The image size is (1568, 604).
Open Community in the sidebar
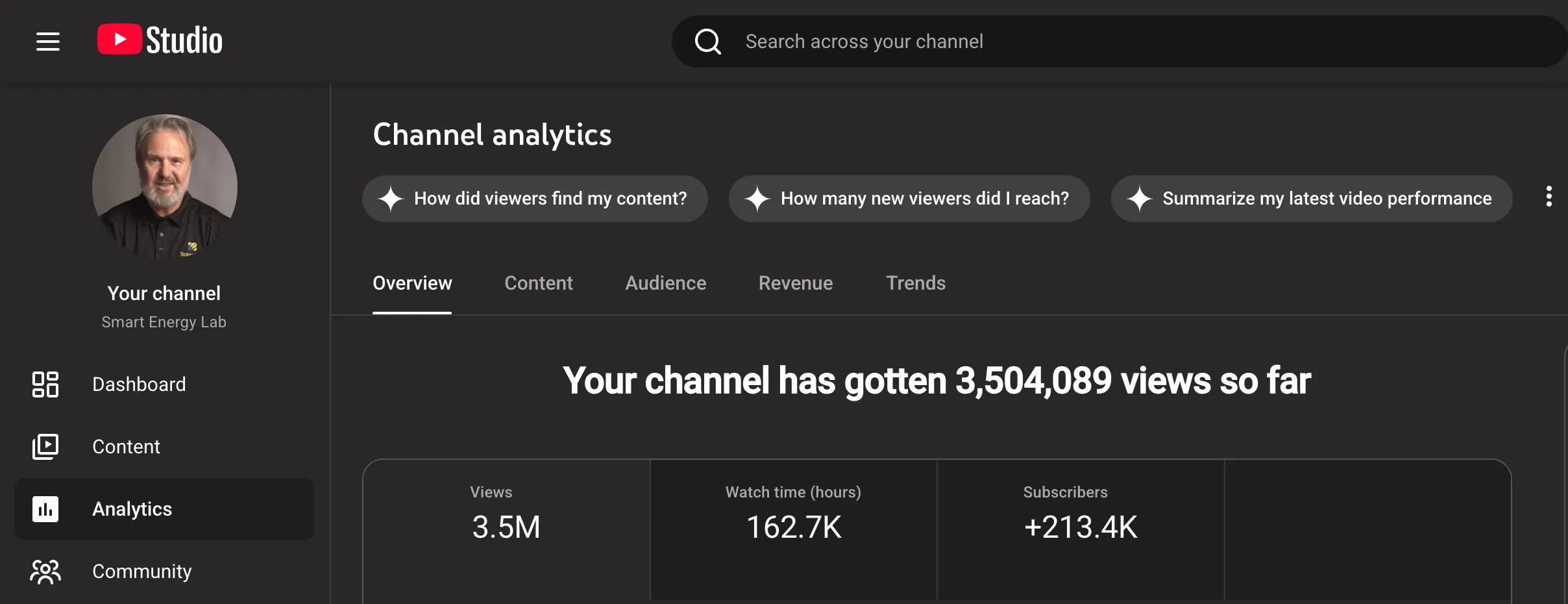tap(164, 572)
